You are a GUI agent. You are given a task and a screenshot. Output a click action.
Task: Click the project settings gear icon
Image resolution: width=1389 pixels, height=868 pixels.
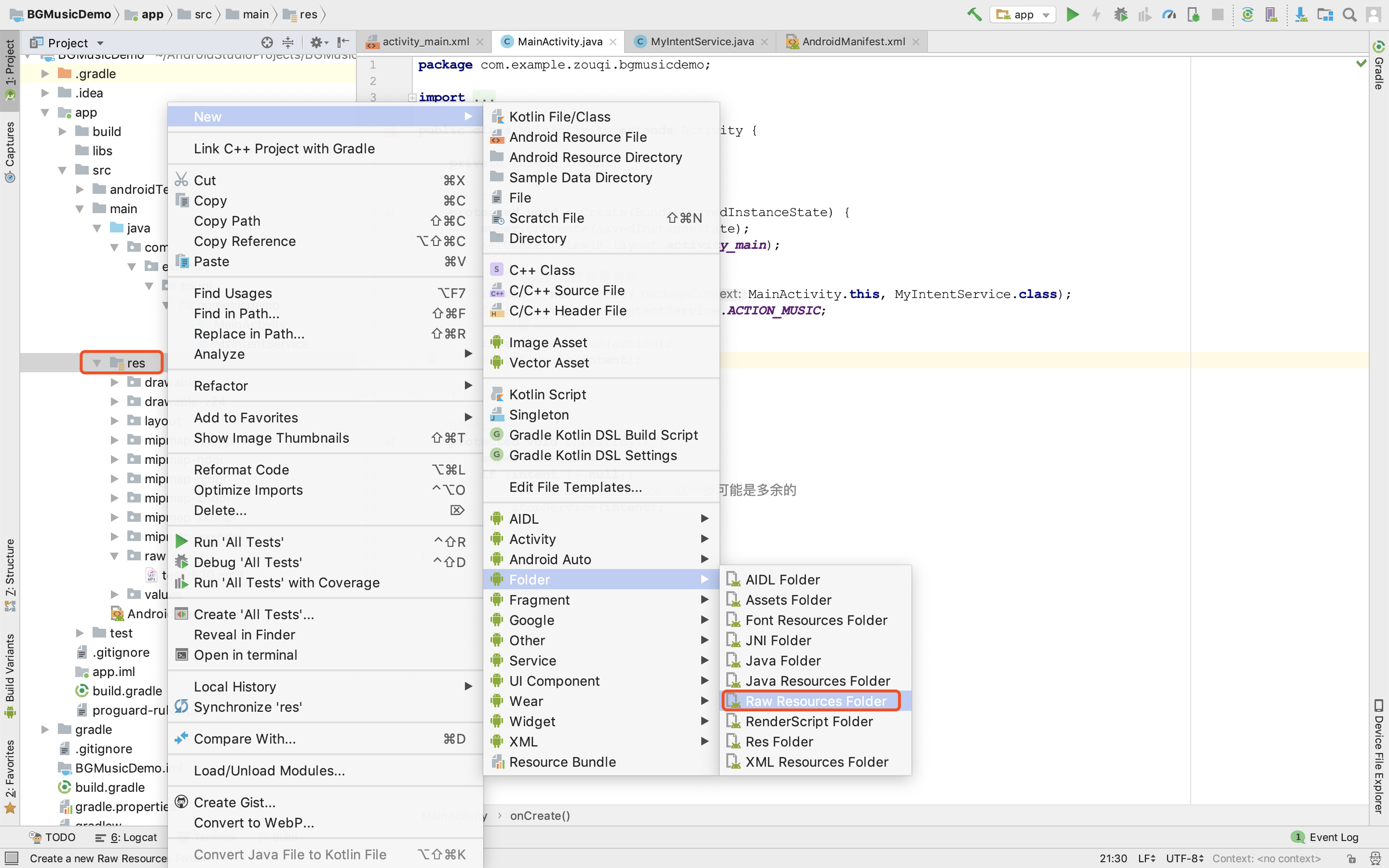317,42
